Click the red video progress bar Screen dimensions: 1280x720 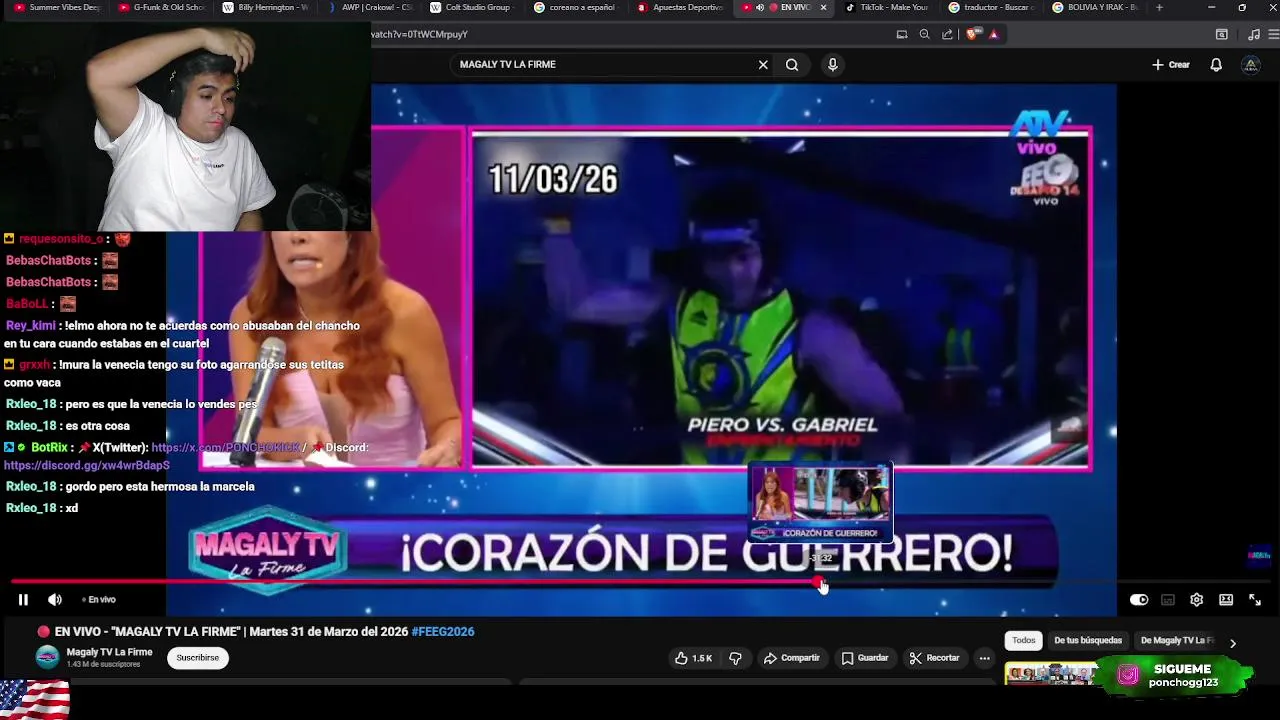[x=415, y=582]
